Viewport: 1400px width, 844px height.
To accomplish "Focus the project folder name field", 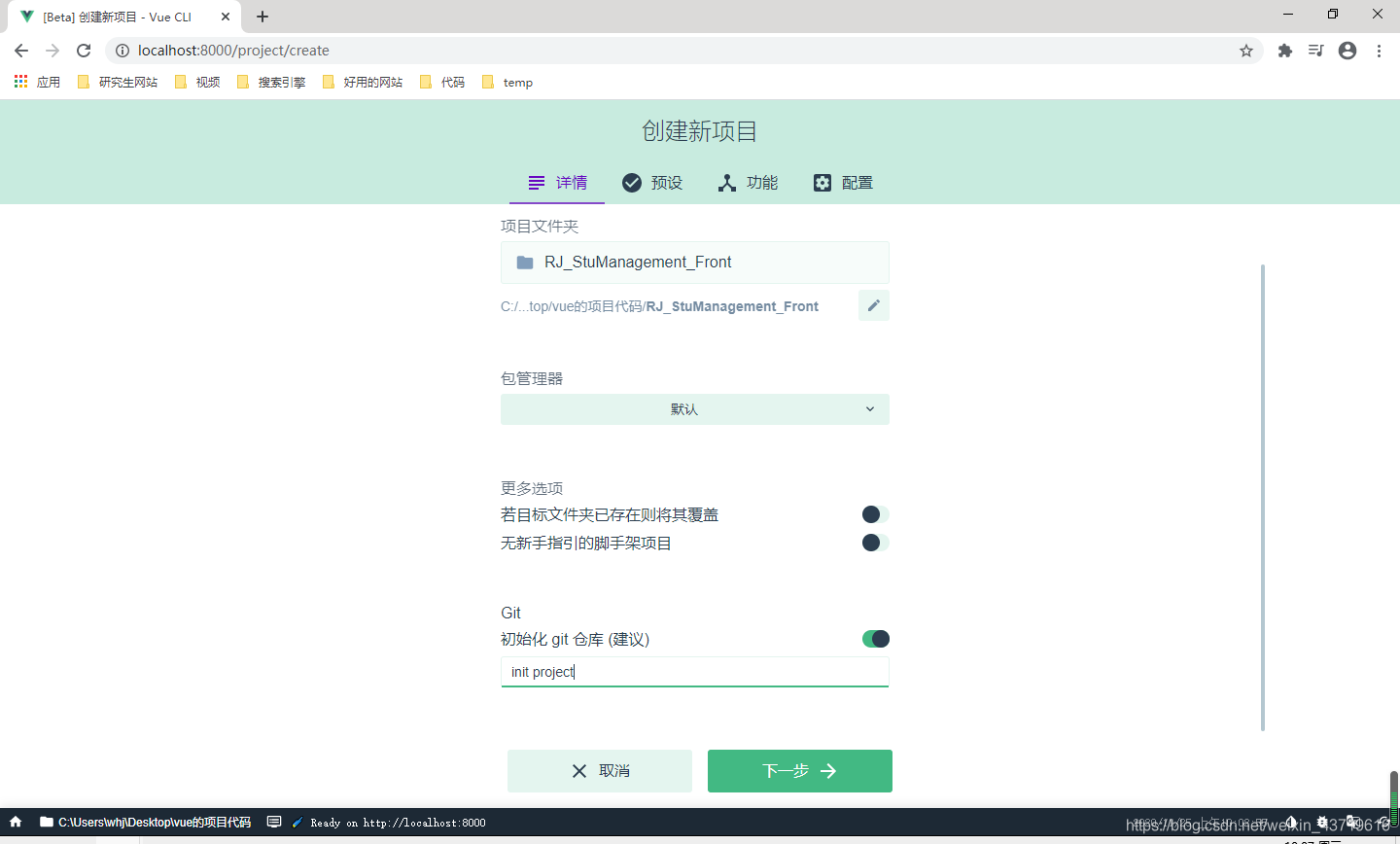I will pyautogui.click(x=695, y=263).
